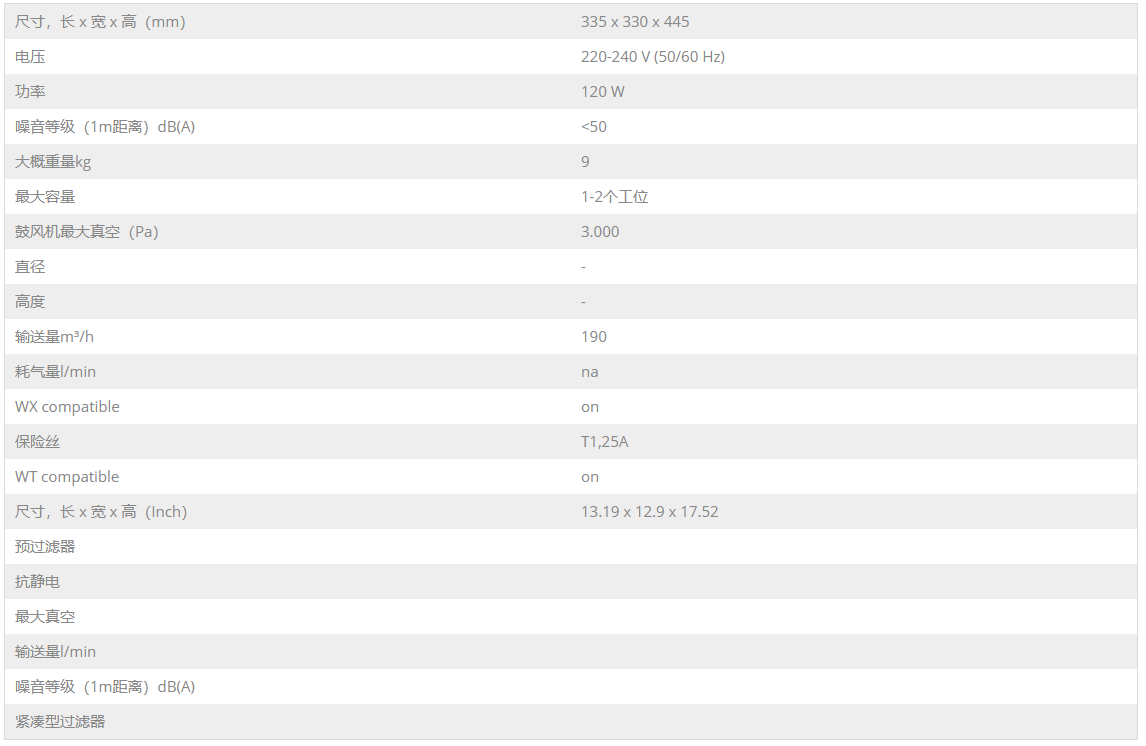The width and height of the screenshot is (1146, 746).
Task: Click the 紧凑型过滤器 row label
Action: coord(60,722)
